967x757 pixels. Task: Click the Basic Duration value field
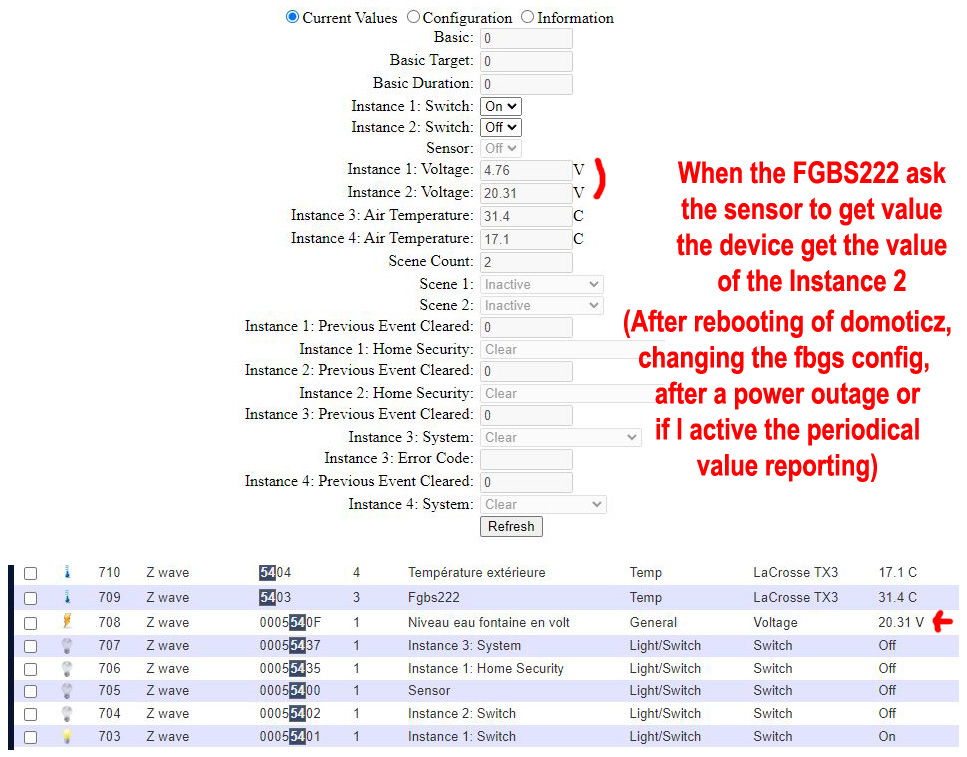pos(526,84)
